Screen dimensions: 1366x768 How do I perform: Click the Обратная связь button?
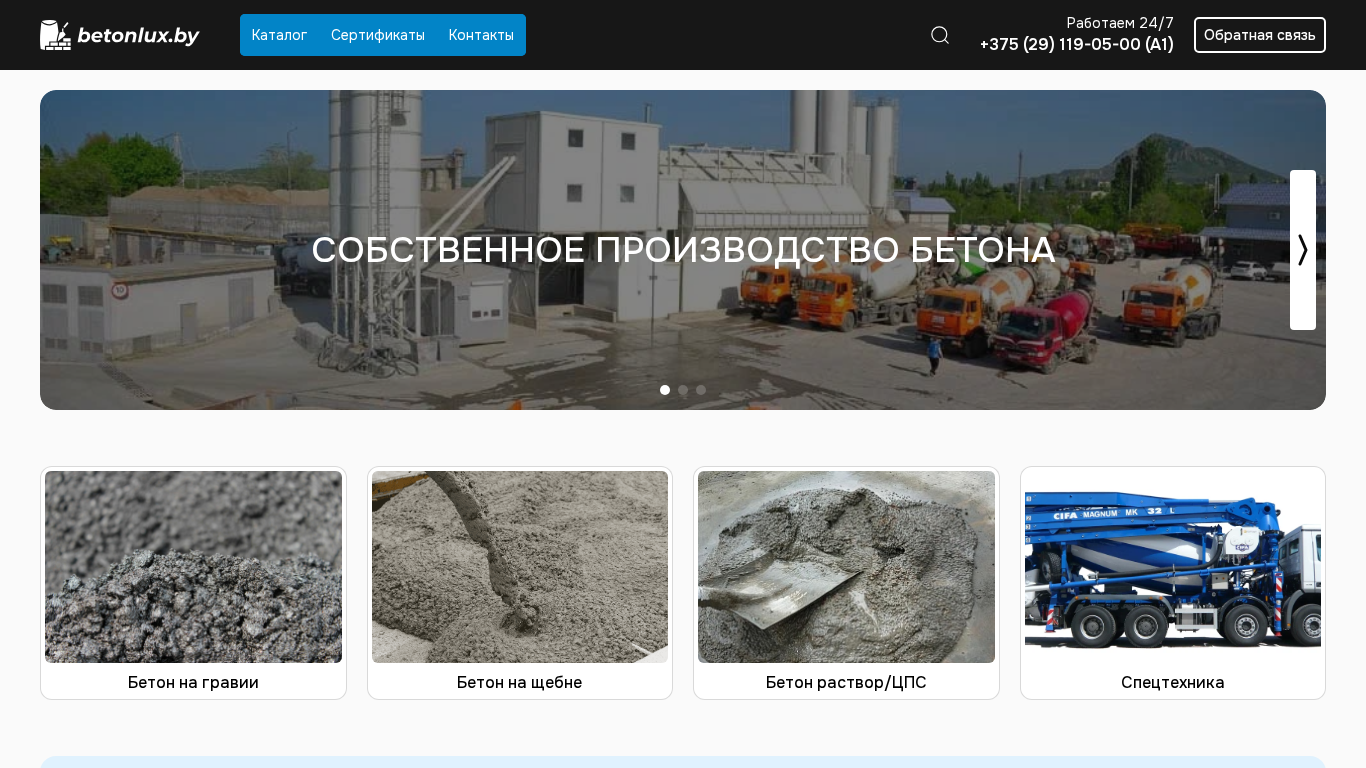point(1260,35)
